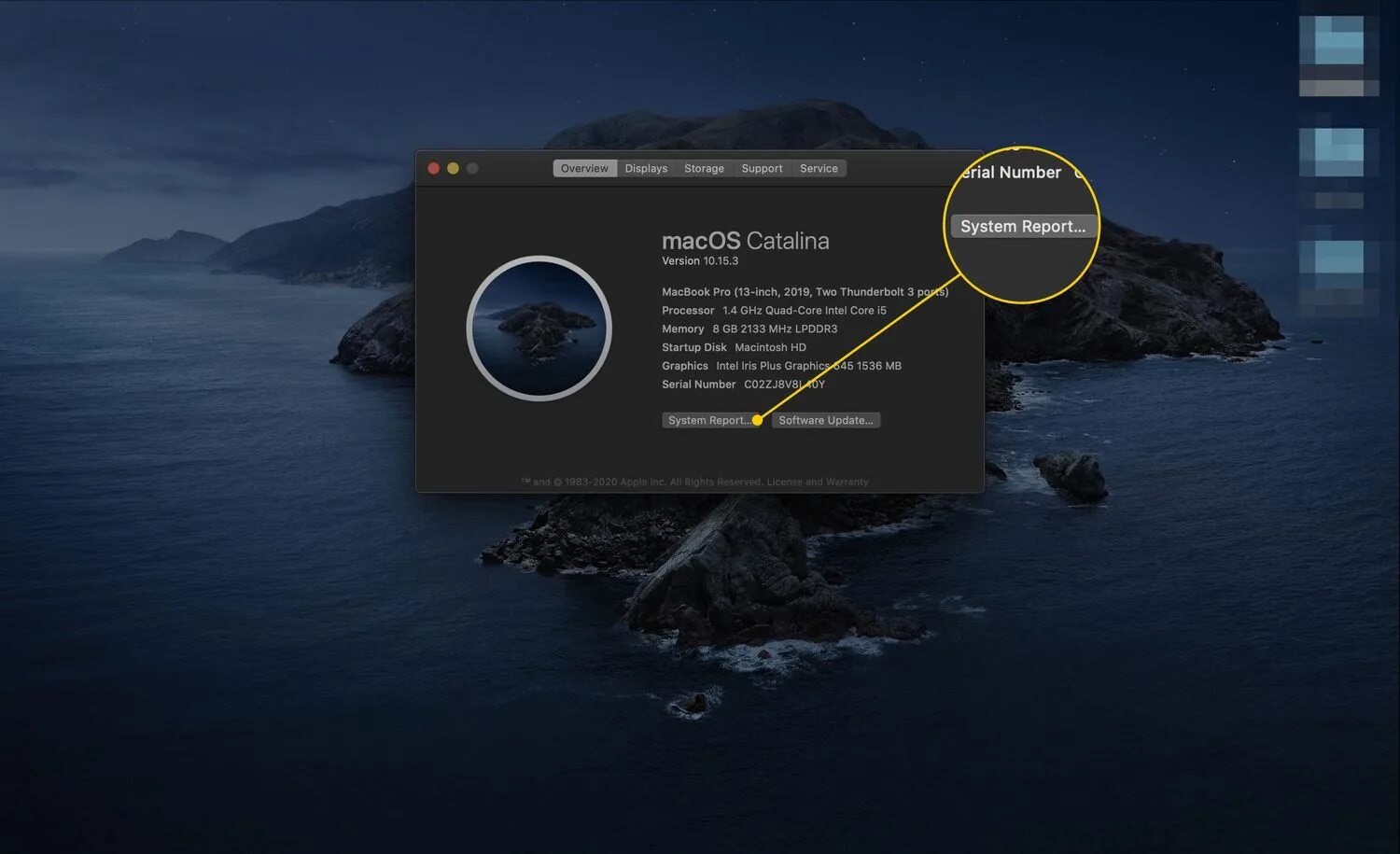Open the Service tab

[x=819, y=168]
